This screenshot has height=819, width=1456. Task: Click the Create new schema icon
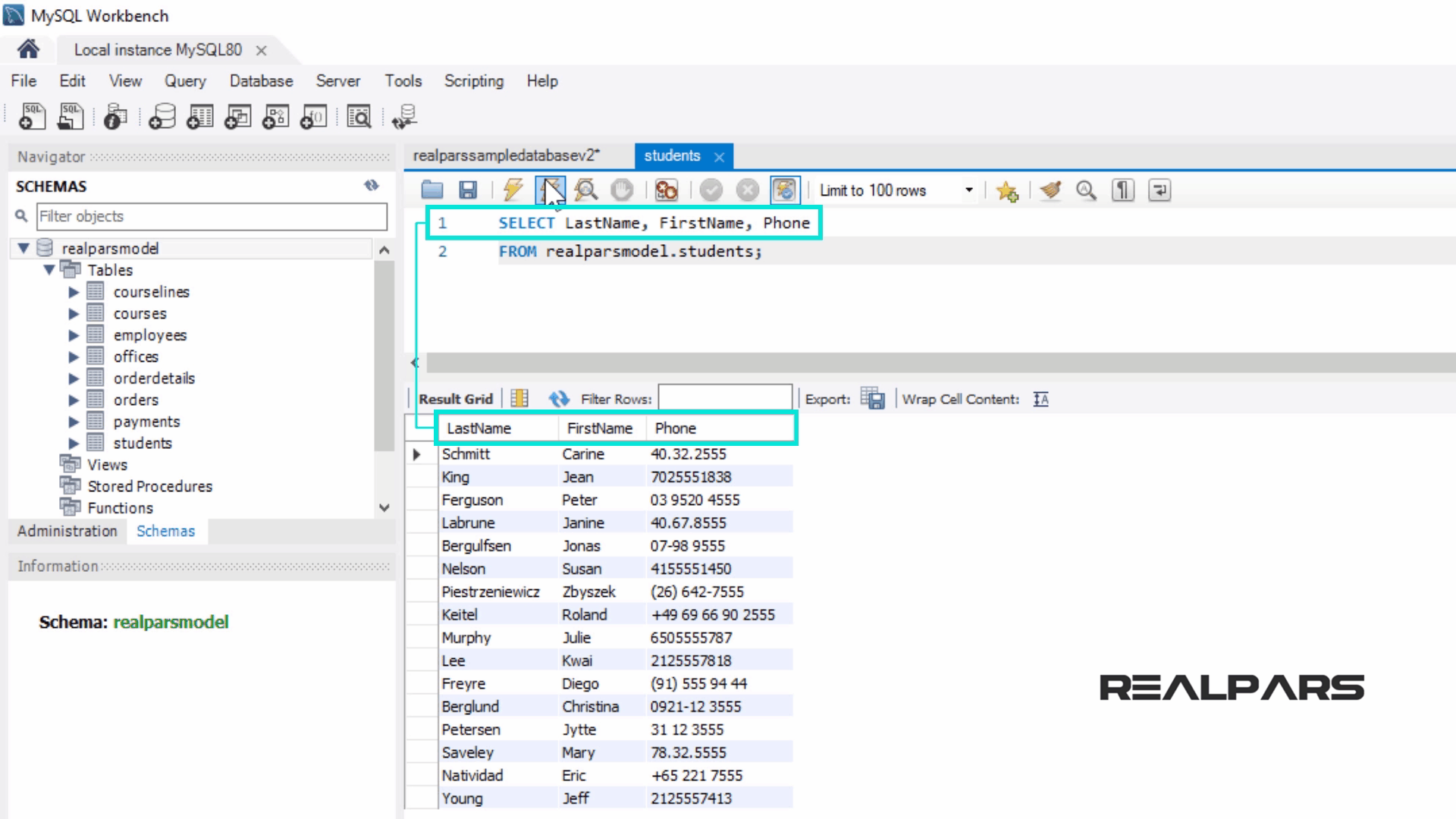pos(162,117)
